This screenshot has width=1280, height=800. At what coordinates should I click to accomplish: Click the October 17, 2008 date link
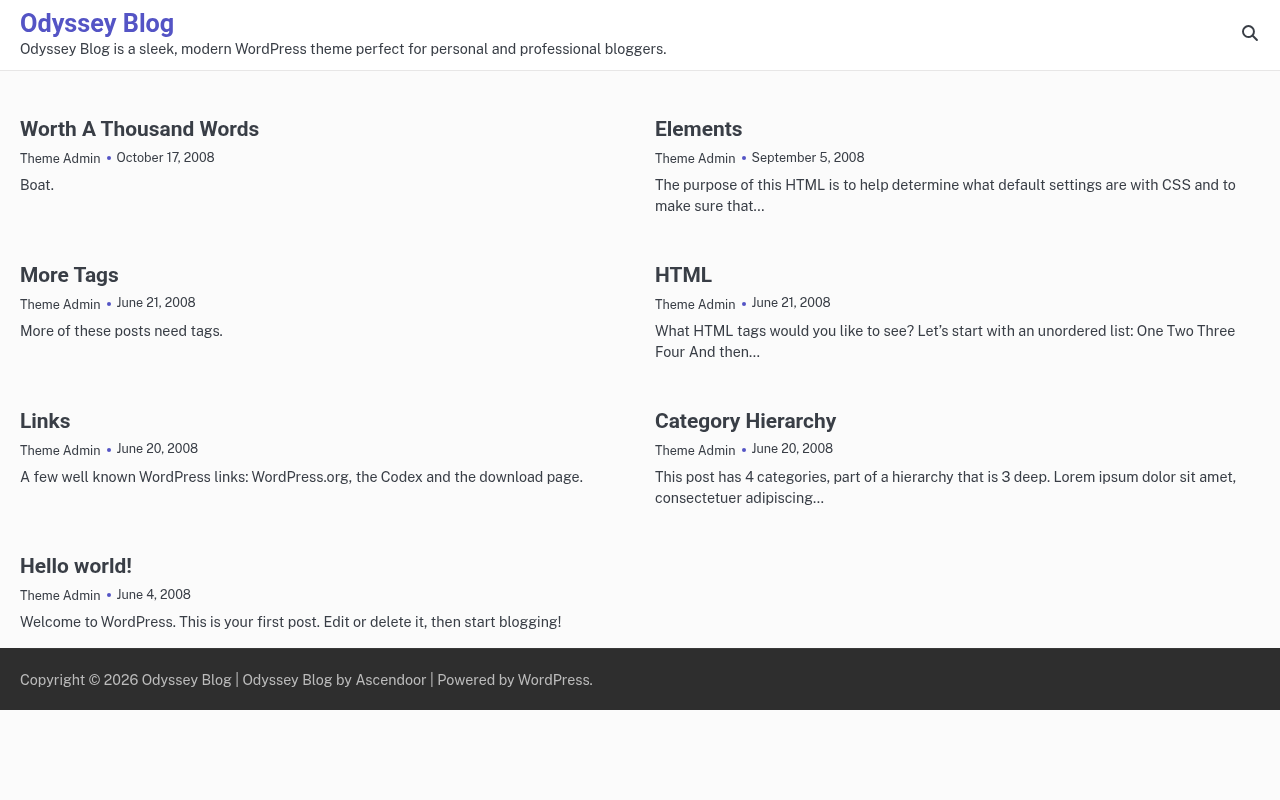tap(165, 158)
